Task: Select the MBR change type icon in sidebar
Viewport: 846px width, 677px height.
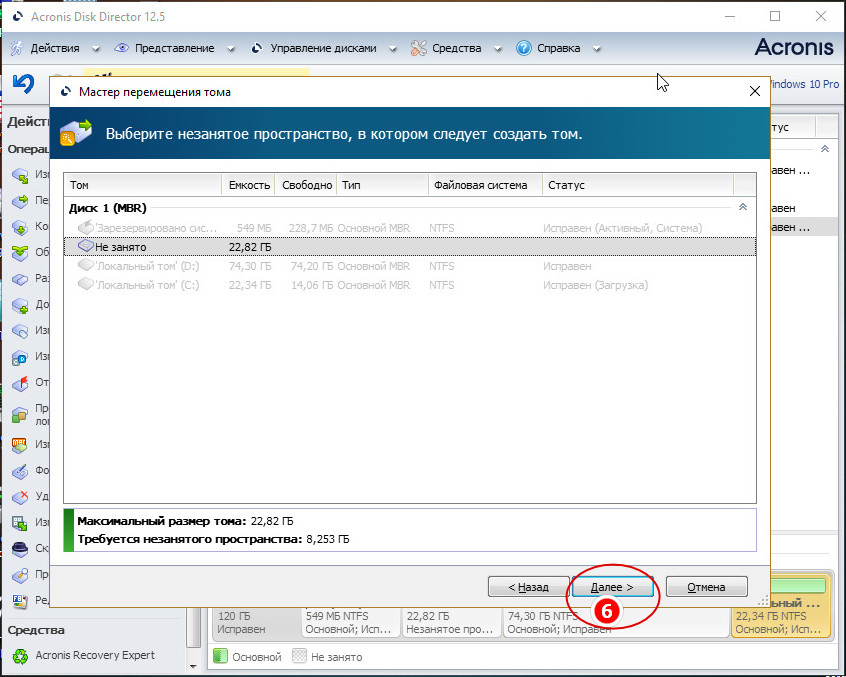Action: click(20, 445)
